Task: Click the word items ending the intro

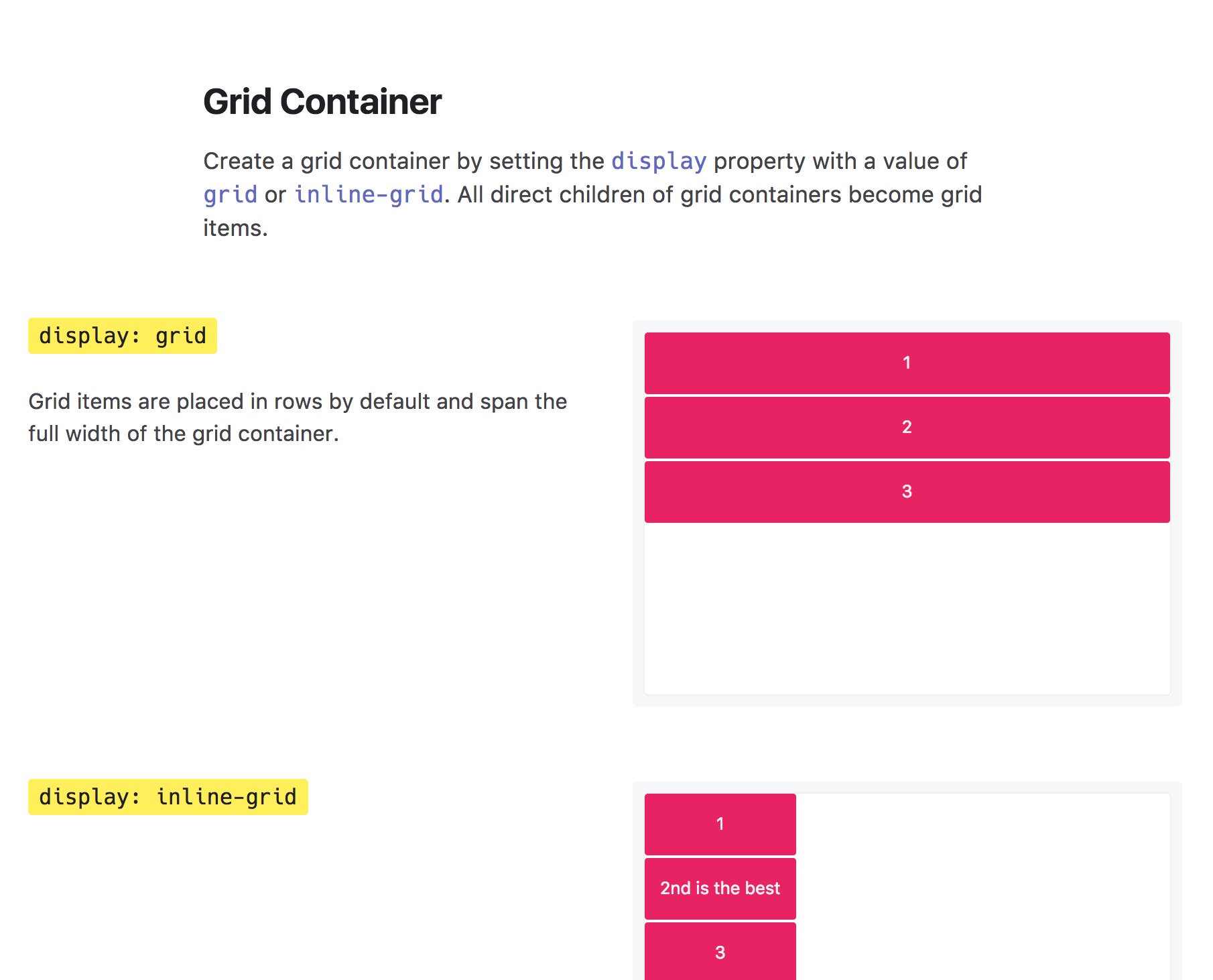Action: click(x=235, y=228)
